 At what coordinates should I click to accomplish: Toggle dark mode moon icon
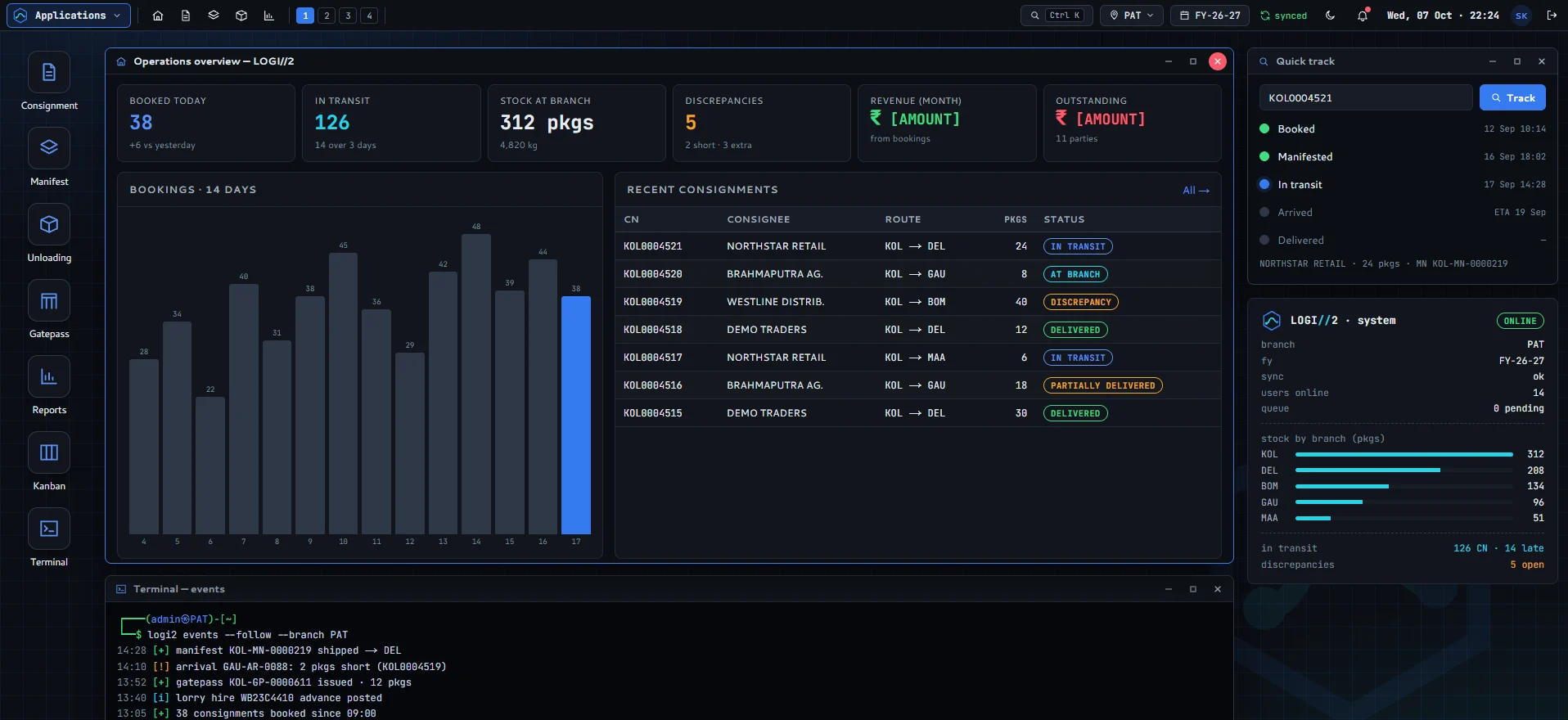pyautogui.click(x=1331, y=16)
